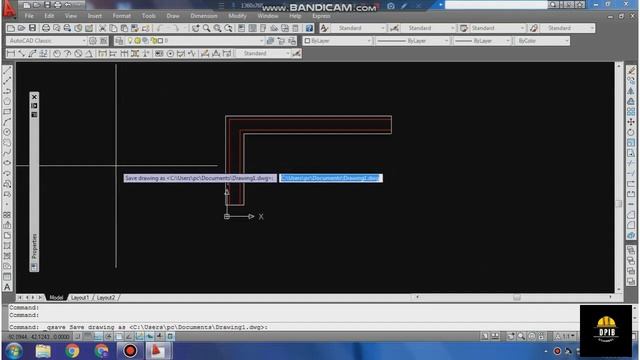Select the Circle tool in Draw toolbar
The height and width of the screenshot is (360, 640).
click(x=7, y=132)
